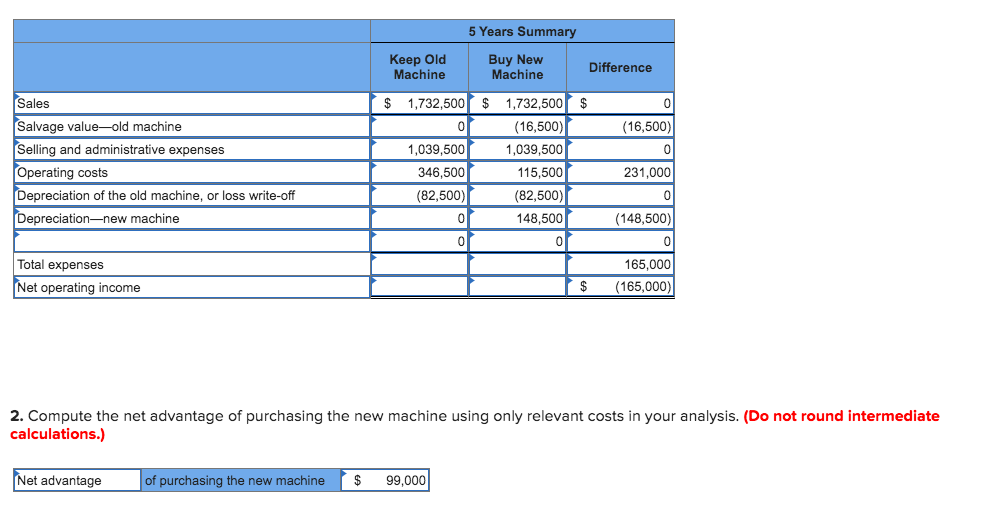The height and width of the screenshot is (528, 1007).
Task: Click the 5 Years Summary header
Action: (522, 31)
